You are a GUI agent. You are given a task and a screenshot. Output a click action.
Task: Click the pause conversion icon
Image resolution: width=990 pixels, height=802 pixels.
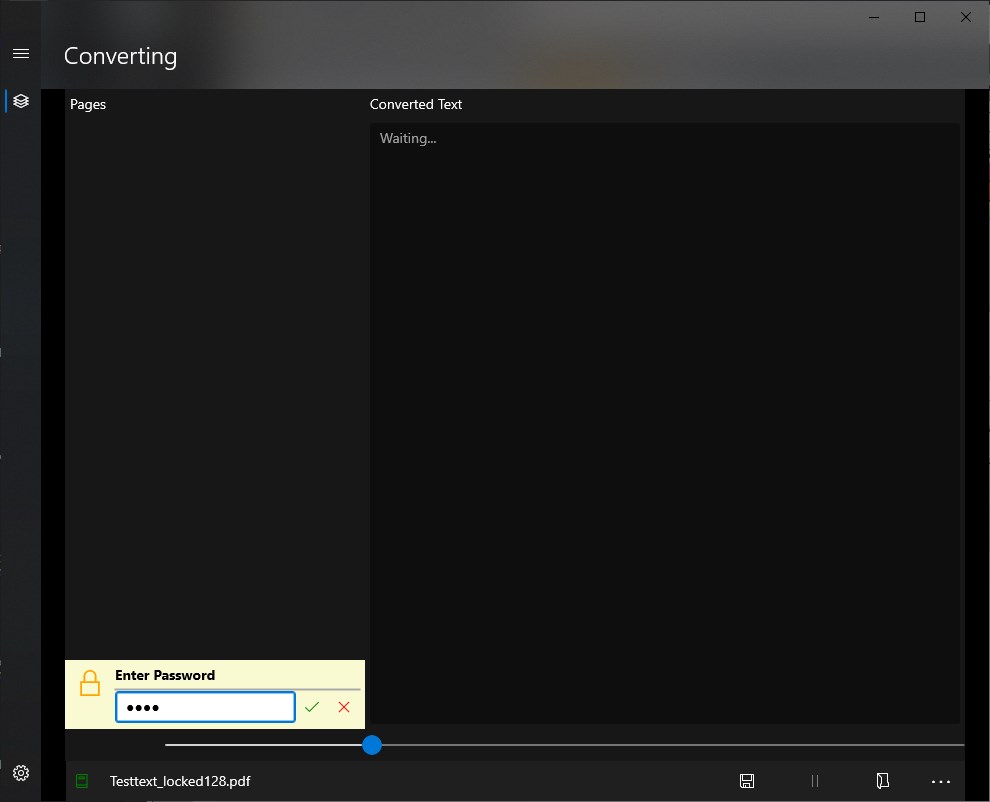(815, 781)
